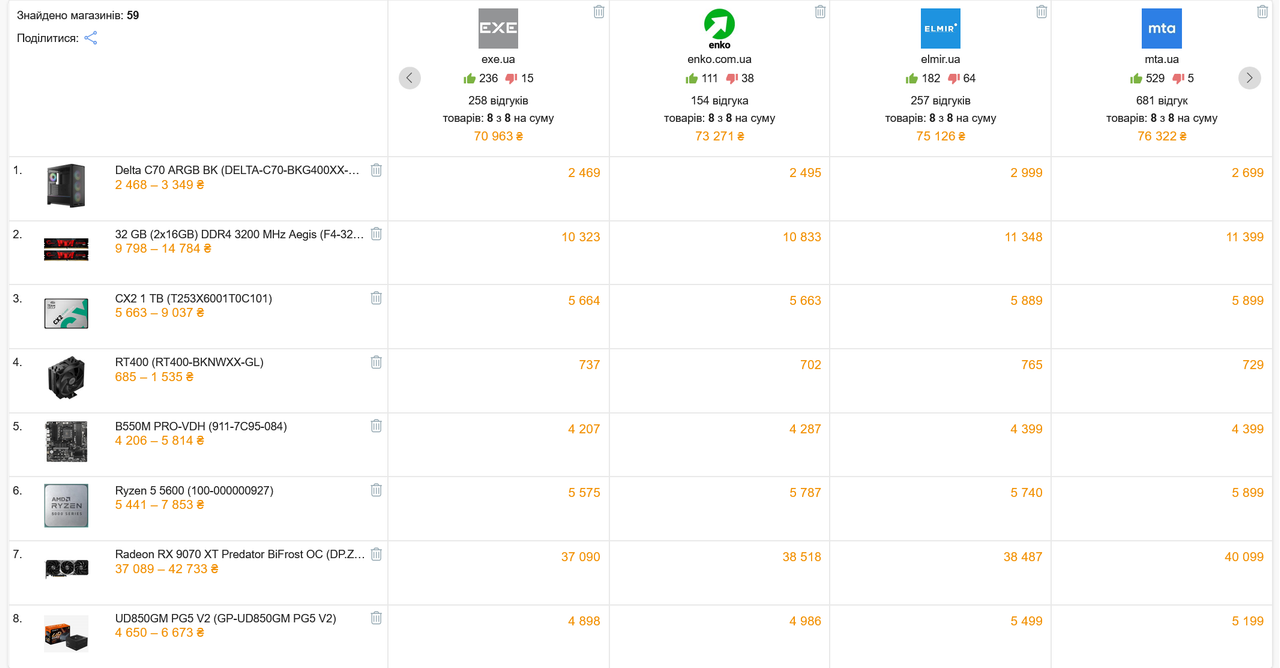Open exe.ua store link

click(498, 59)
